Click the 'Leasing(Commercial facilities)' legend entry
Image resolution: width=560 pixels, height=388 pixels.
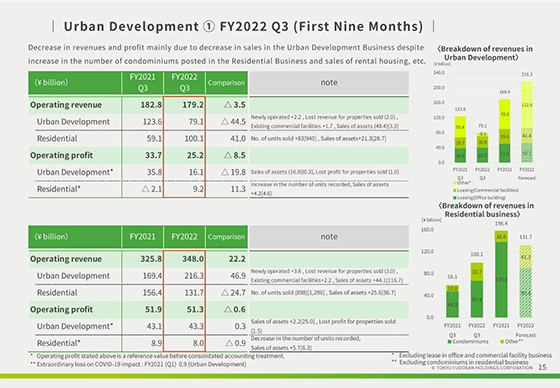[486, 190]
